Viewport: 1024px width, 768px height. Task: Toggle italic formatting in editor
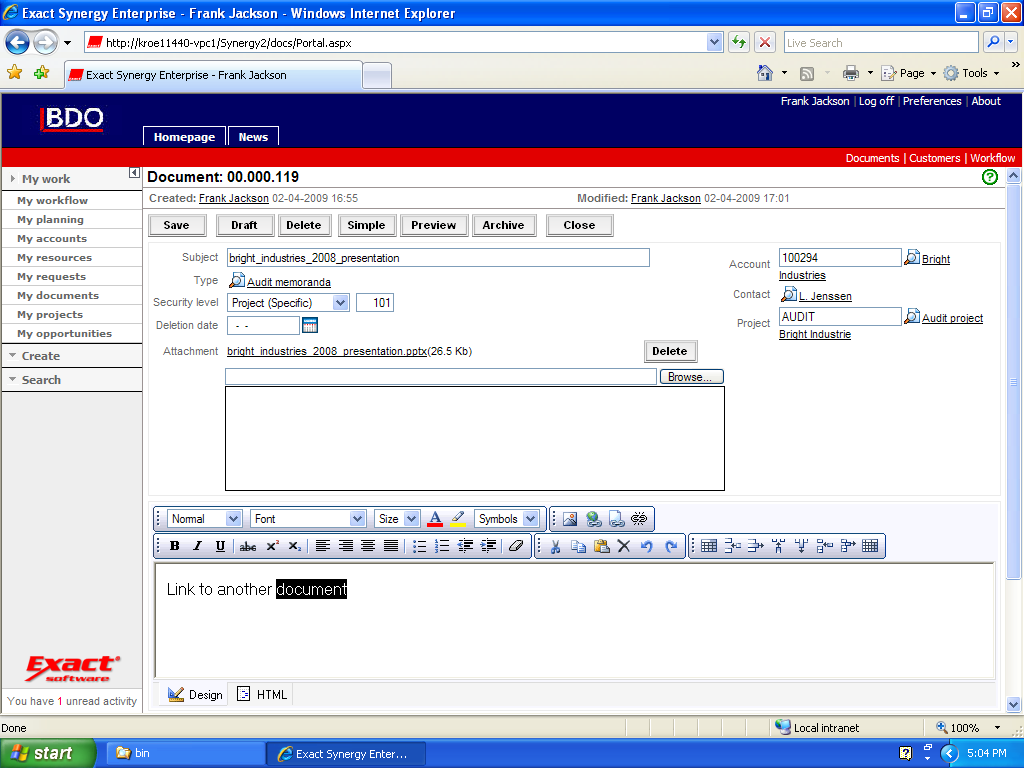(197, 546)
